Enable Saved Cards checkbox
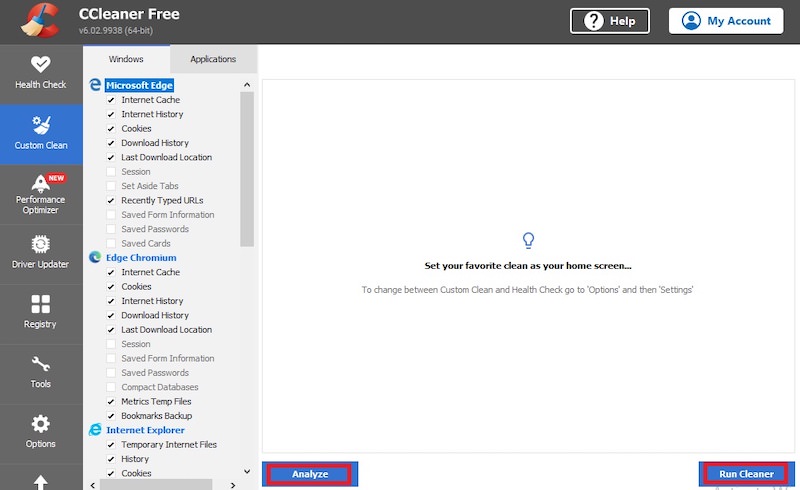Screen dimensions: 800x490 tap(111, 243)
